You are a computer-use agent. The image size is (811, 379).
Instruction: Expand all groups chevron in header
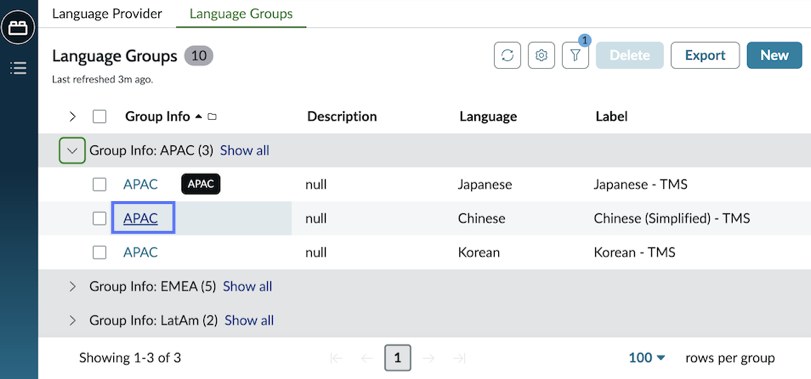72,117
